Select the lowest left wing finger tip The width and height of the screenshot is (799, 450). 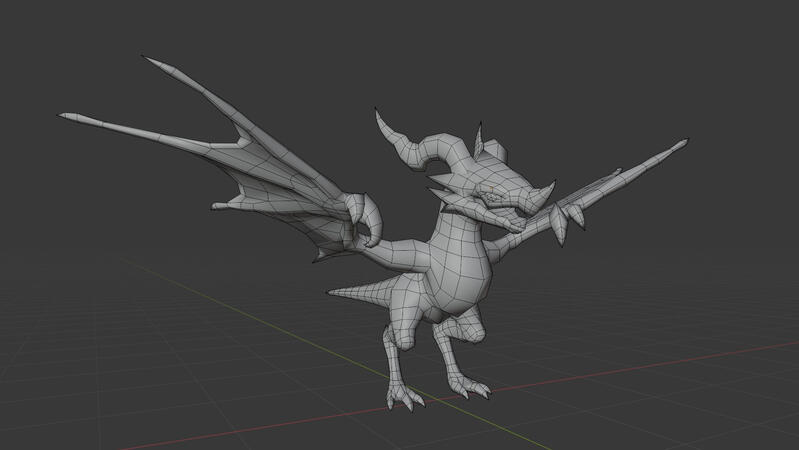tap(215, 207)
